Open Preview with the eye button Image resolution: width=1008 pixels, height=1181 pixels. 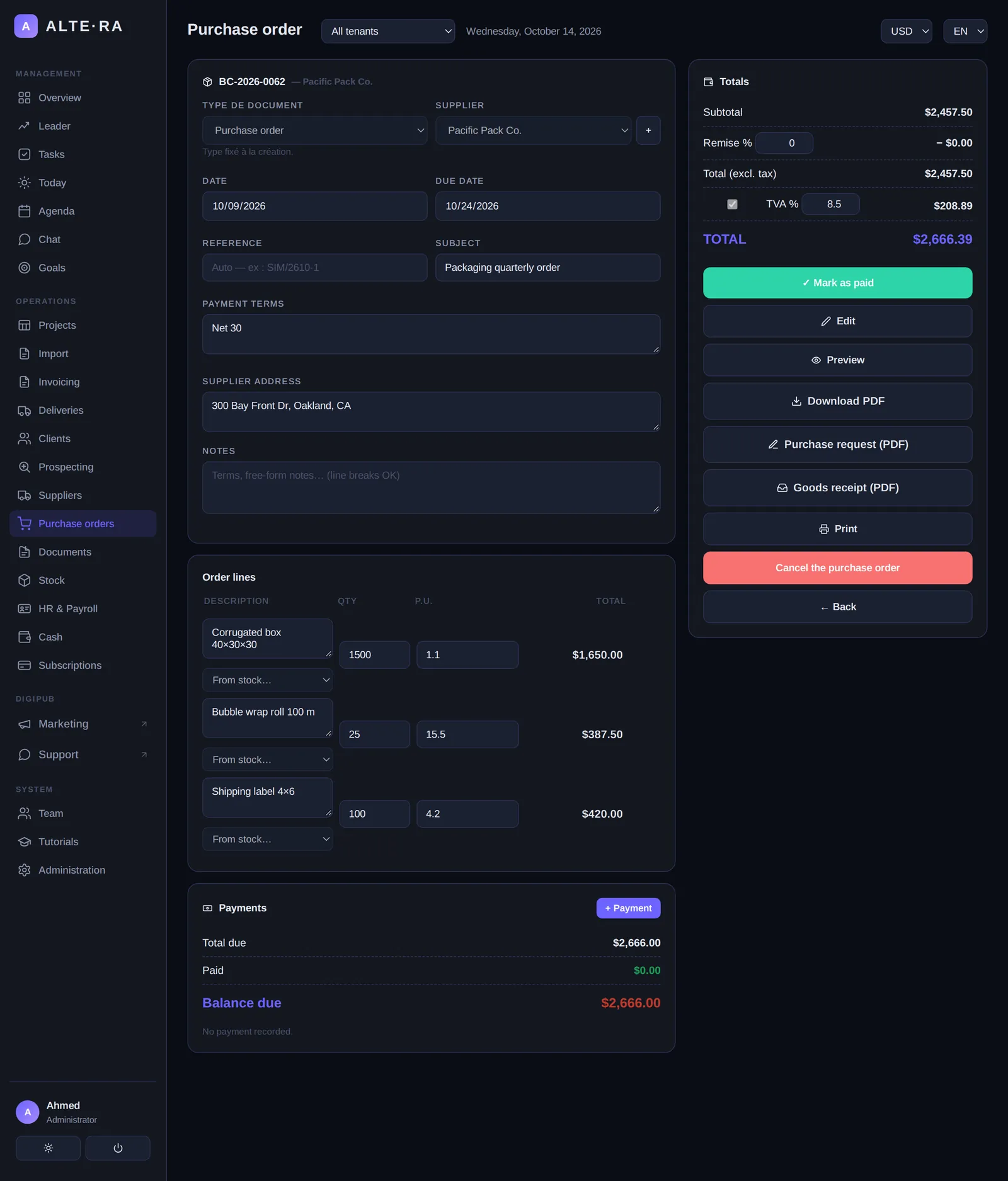pos(837,360)
